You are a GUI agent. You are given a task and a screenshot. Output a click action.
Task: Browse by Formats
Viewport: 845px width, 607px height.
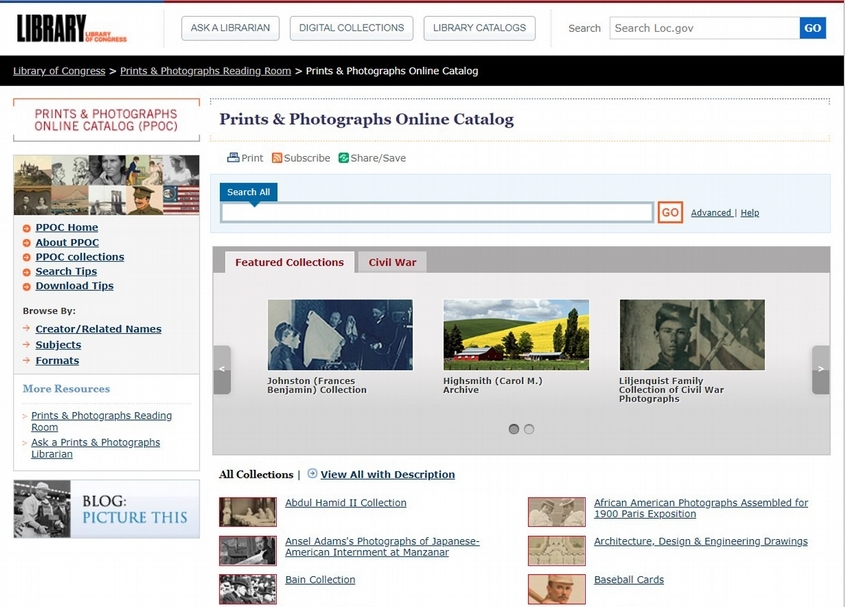(x=57, y=361)
